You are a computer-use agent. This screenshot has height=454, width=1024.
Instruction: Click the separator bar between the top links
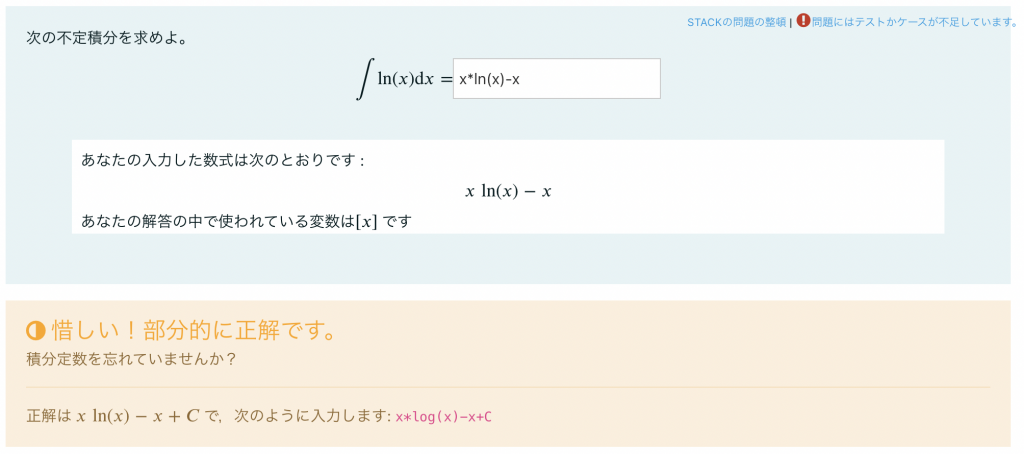point(790,22)
